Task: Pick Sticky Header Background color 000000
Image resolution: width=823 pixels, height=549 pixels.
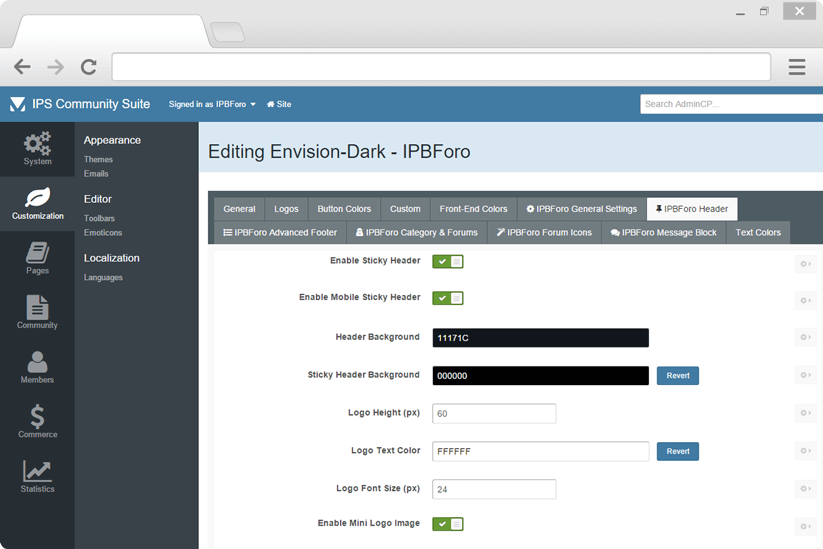Action: [541, 375]
